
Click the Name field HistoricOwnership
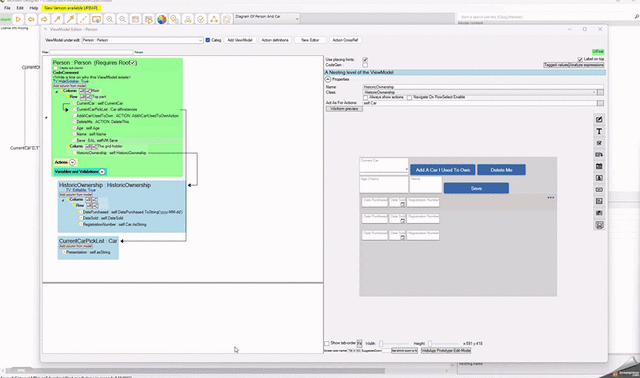click(x=483, y=87)
